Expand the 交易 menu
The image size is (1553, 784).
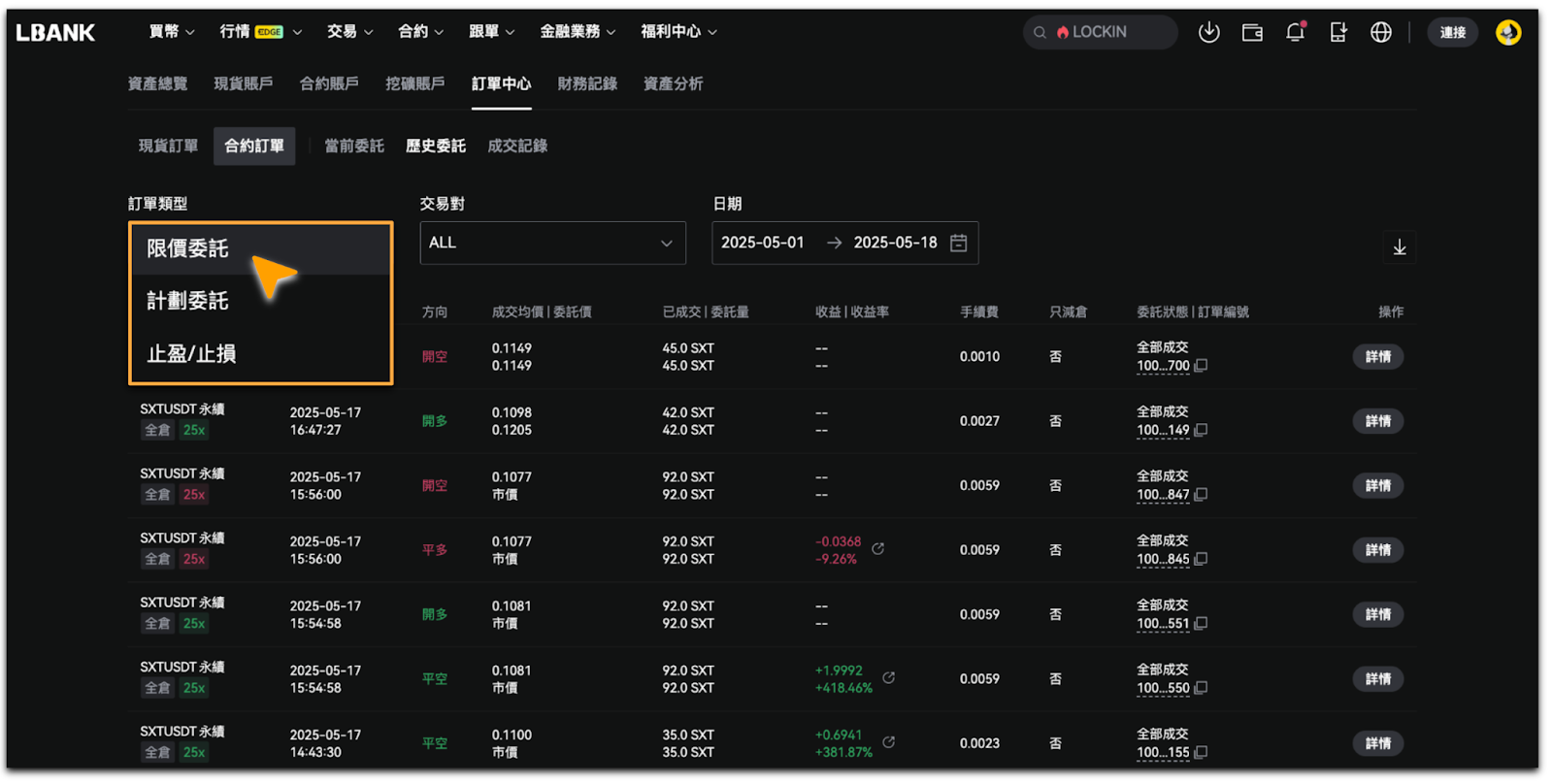[x=349, y=32]
